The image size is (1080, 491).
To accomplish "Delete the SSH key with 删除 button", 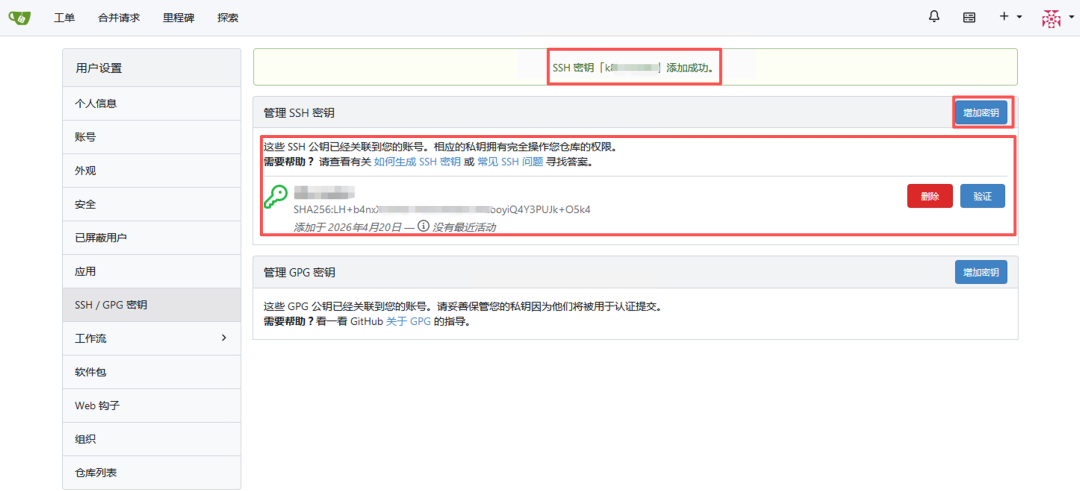I will tap(930, 196).
